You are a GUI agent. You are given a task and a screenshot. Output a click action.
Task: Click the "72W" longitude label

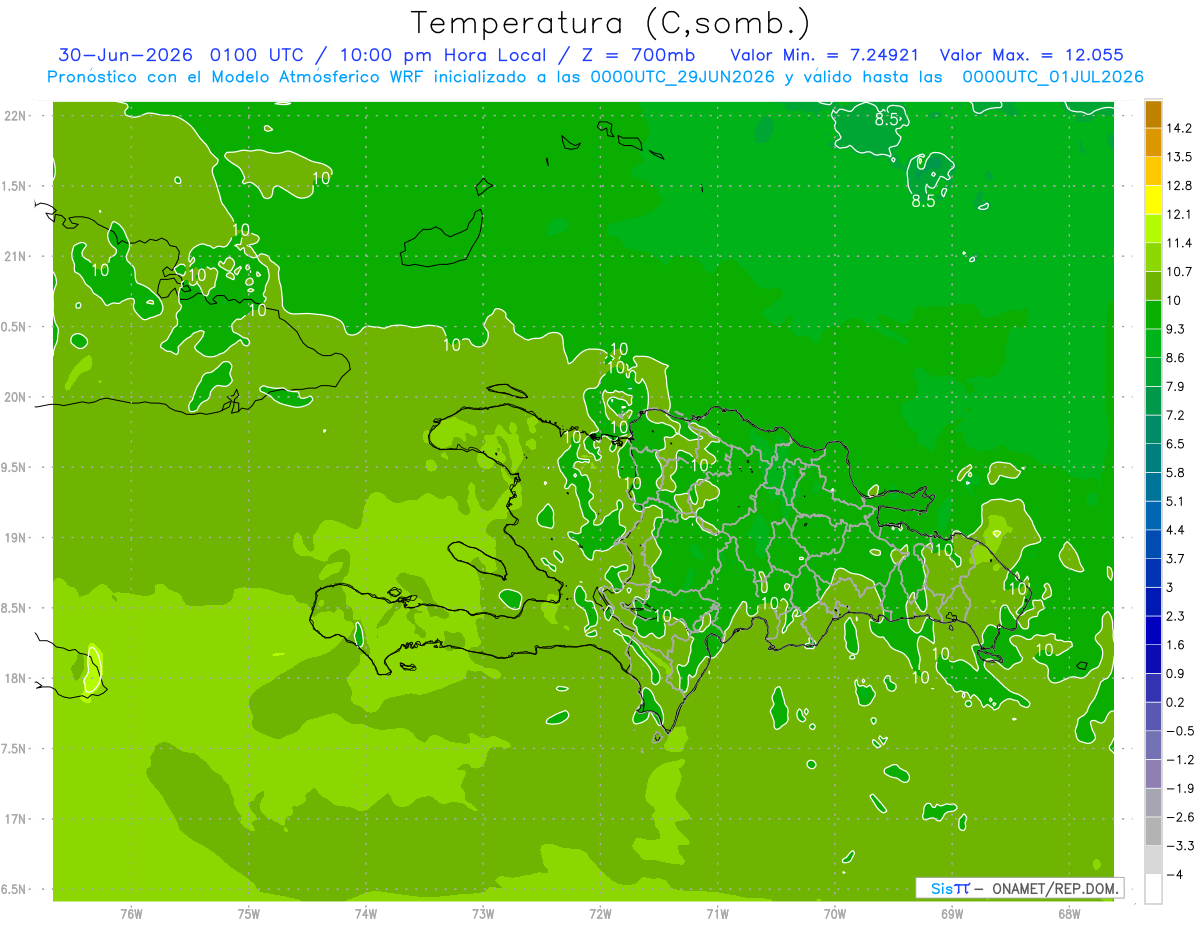(600, 914)
